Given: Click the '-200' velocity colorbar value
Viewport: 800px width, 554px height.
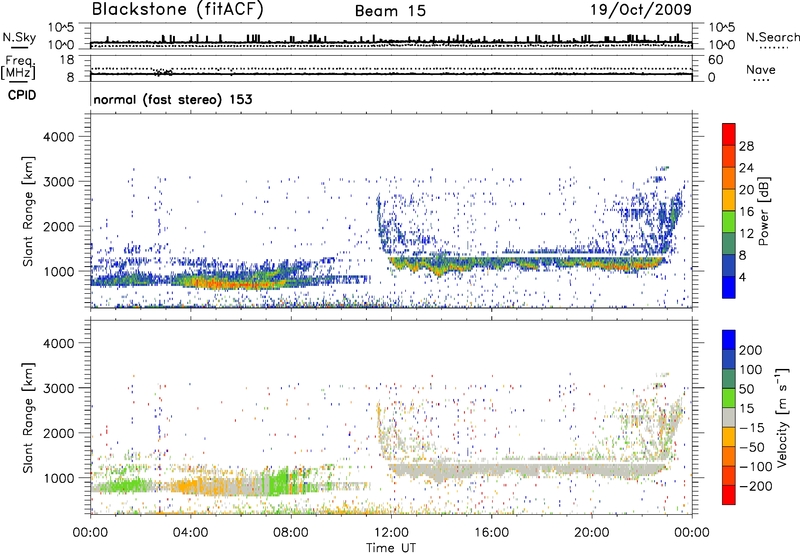Looking at the screenshot, I should [755, 486].
